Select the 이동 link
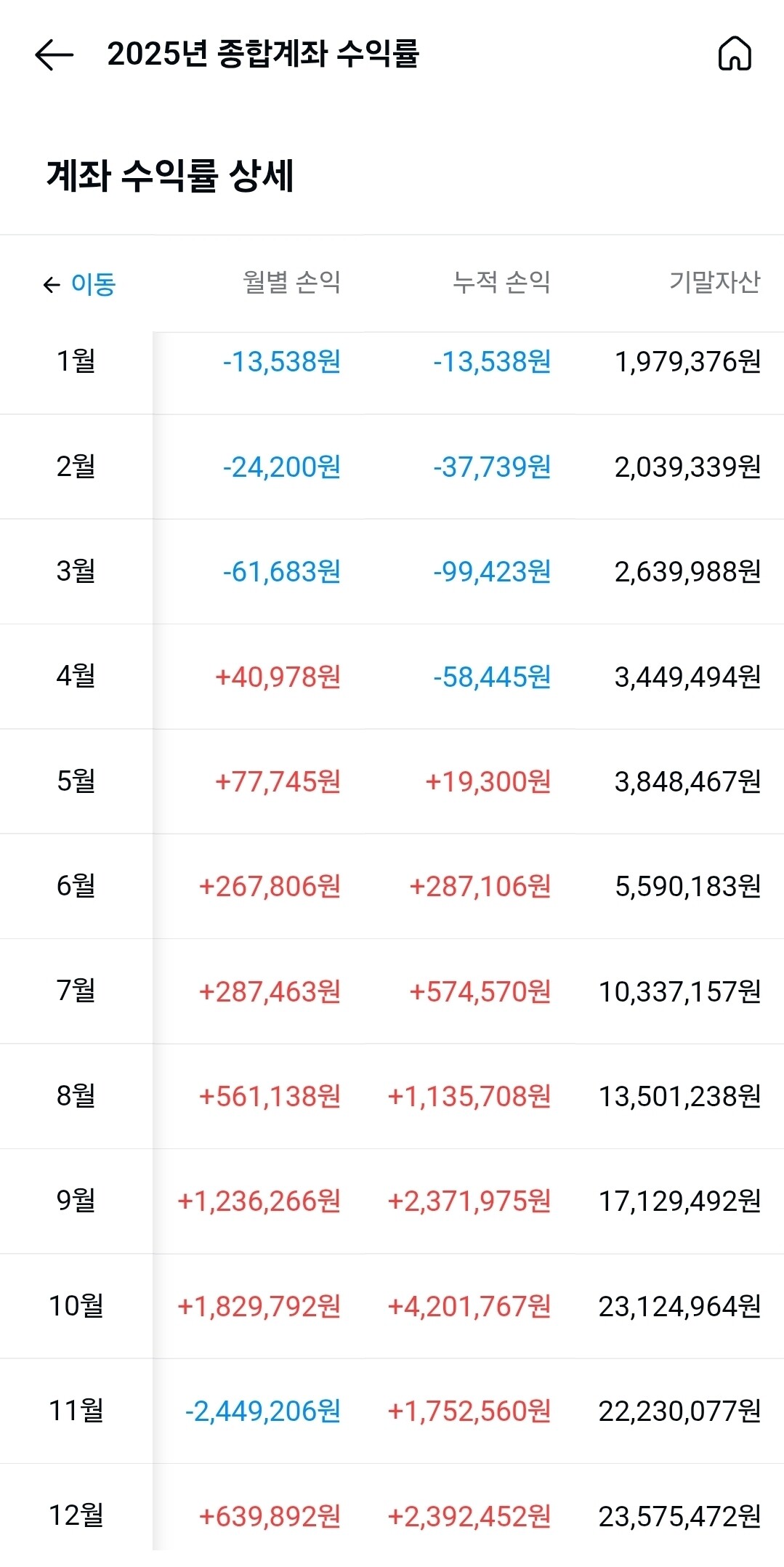 [93, 284]
